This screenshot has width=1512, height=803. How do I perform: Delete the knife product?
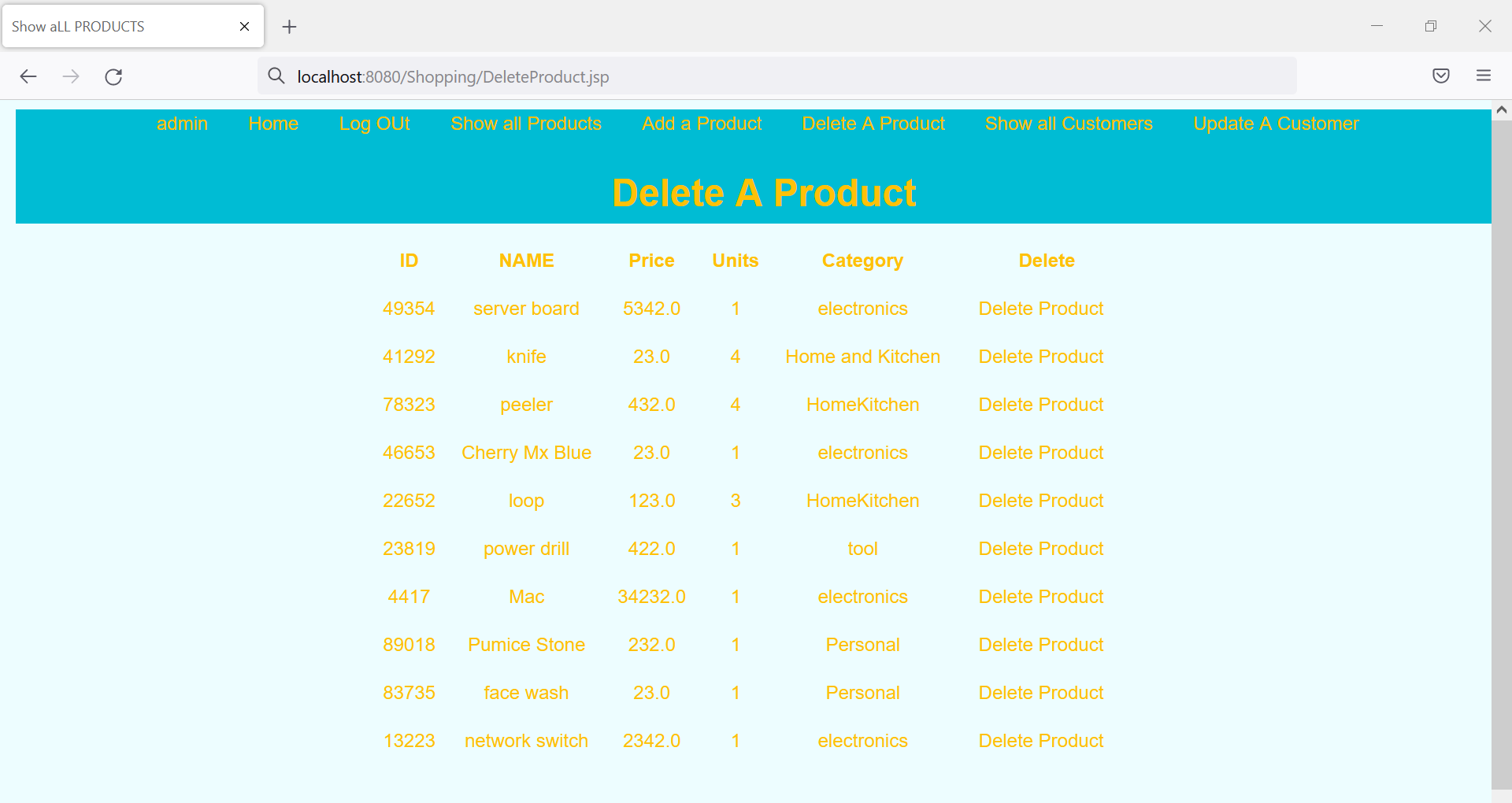[1041, 357]
